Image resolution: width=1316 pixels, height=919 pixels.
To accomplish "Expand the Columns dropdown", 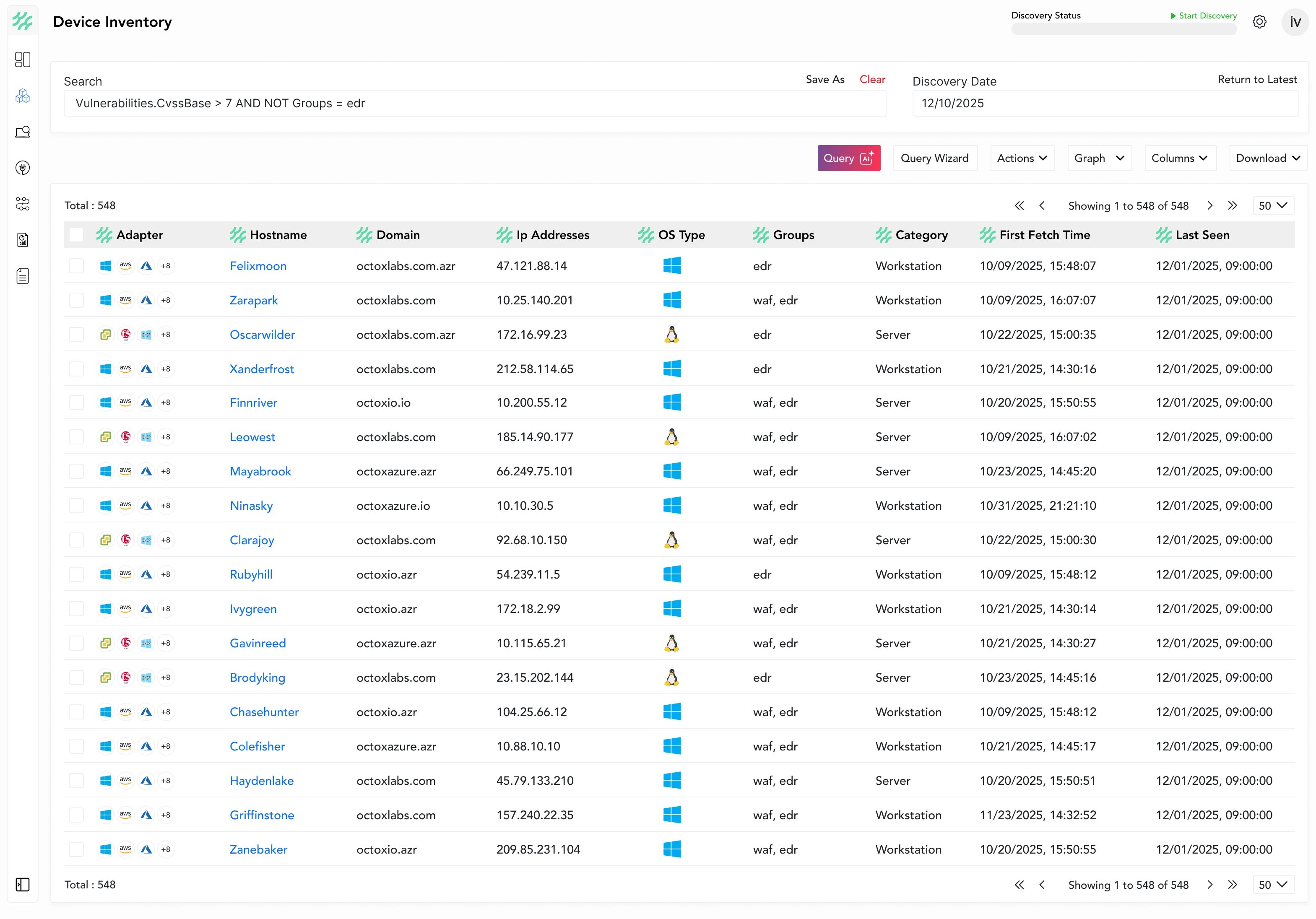I will tap(1180, 158).
